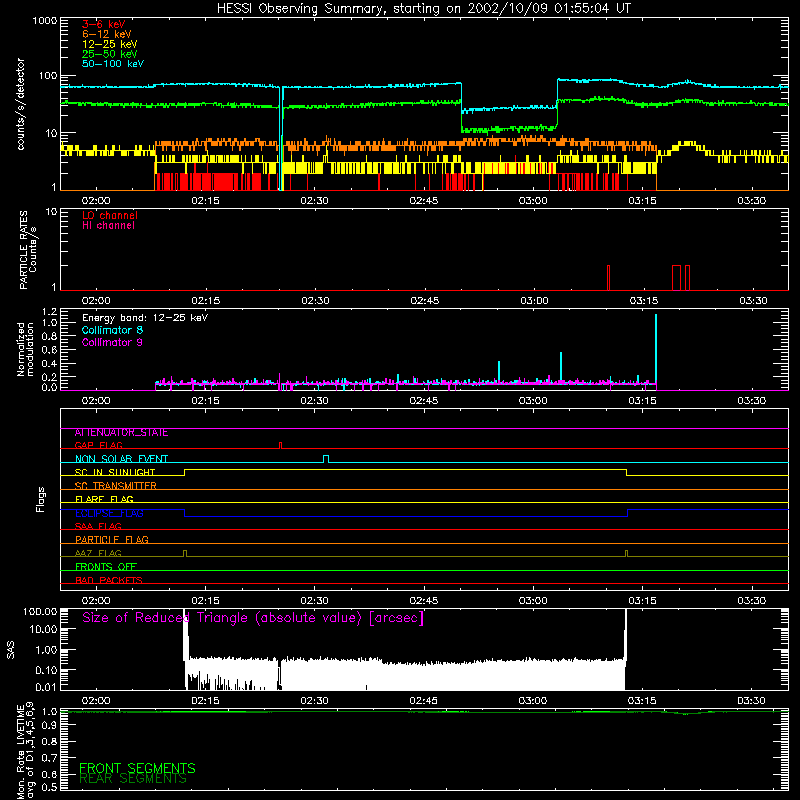
Task: Click the LO channel legend label
Action: 110,215
